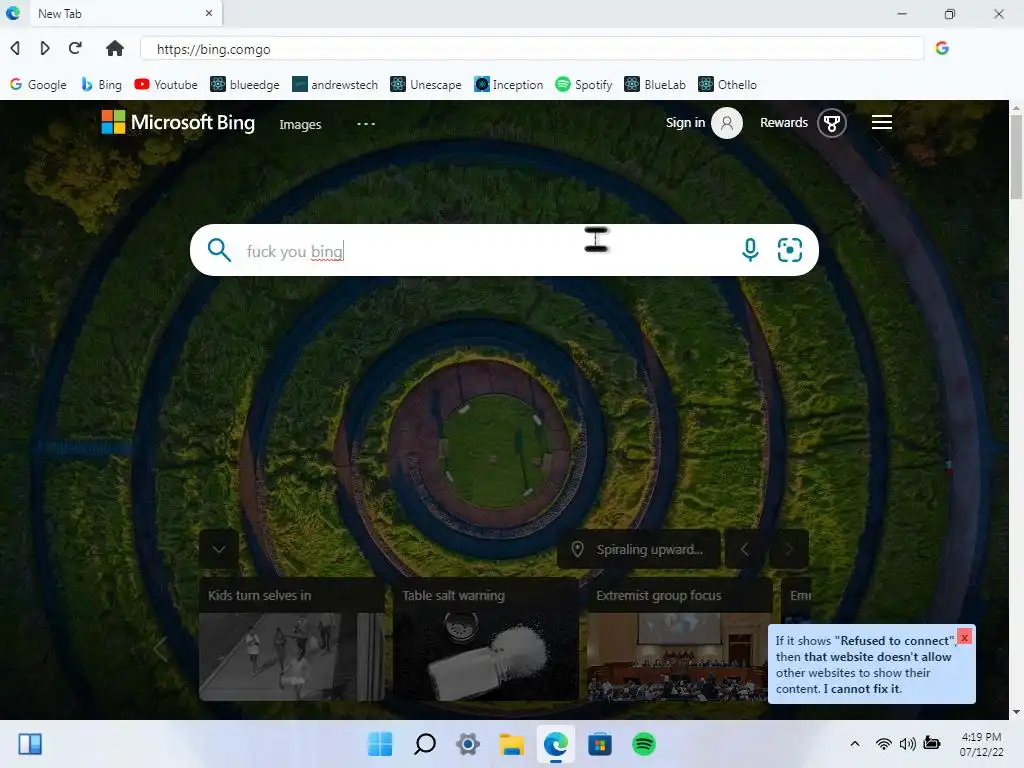Open the clock showing 4:19 PM
The width and height of the screenshot is (1024, 768).
click(x=981, y=744)
